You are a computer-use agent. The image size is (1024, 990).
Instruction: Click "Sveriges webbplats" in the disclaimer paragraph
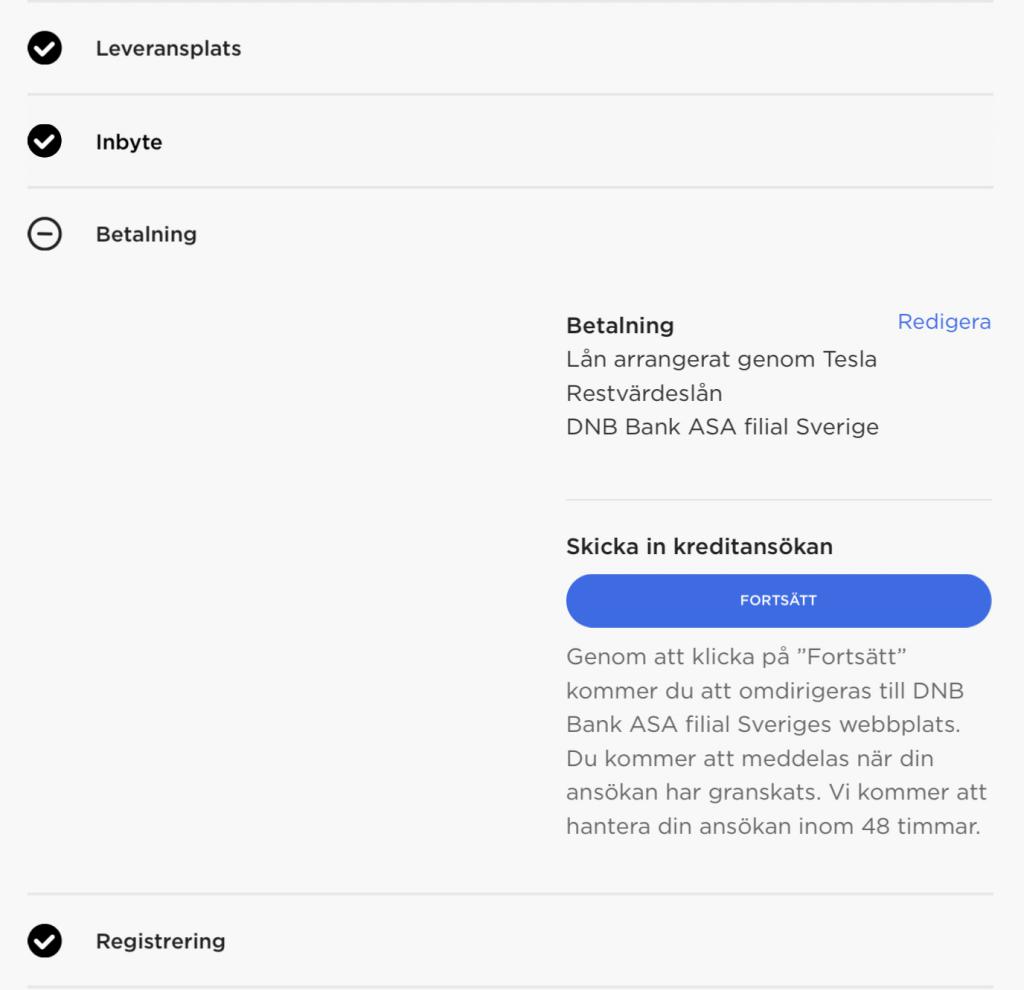848,724
